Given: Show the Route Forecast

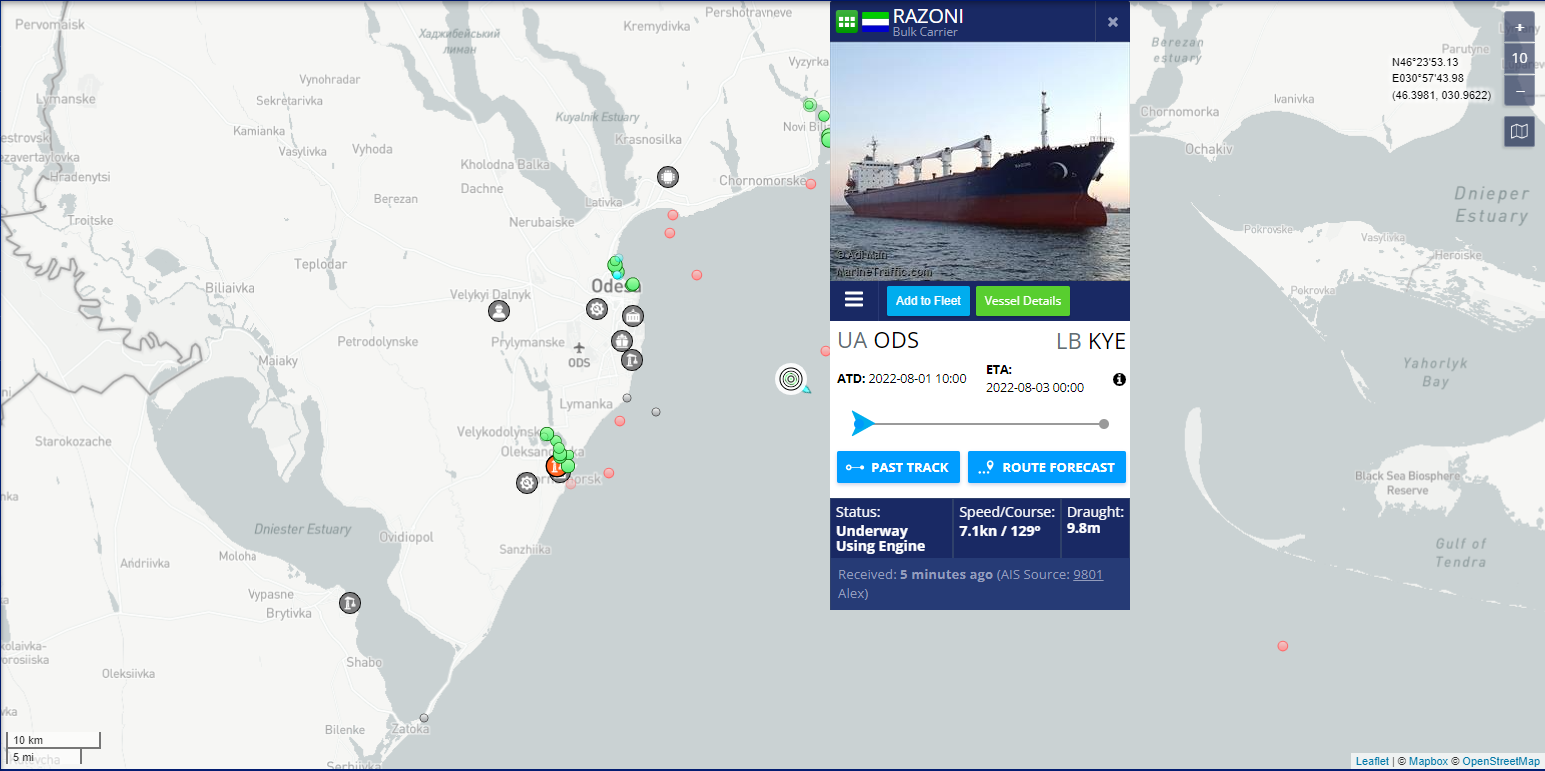Looking at the screenshot, I should 1047,467.
